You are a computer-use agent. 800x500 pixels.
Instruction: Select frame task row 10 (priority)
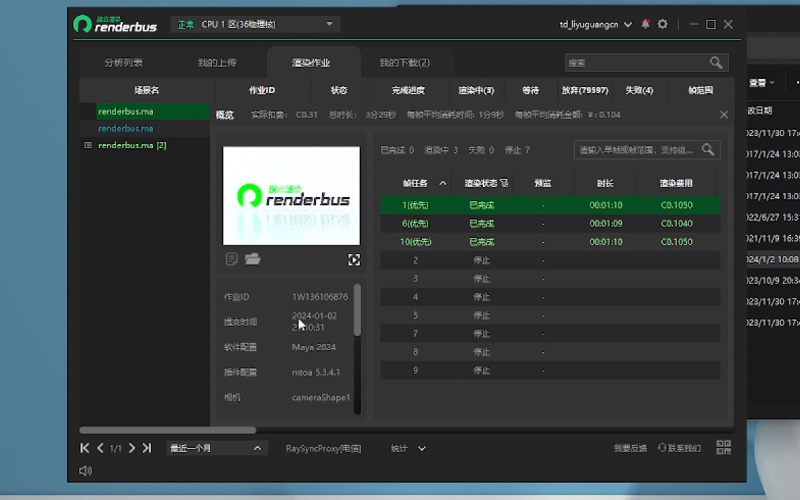(550, 242)
